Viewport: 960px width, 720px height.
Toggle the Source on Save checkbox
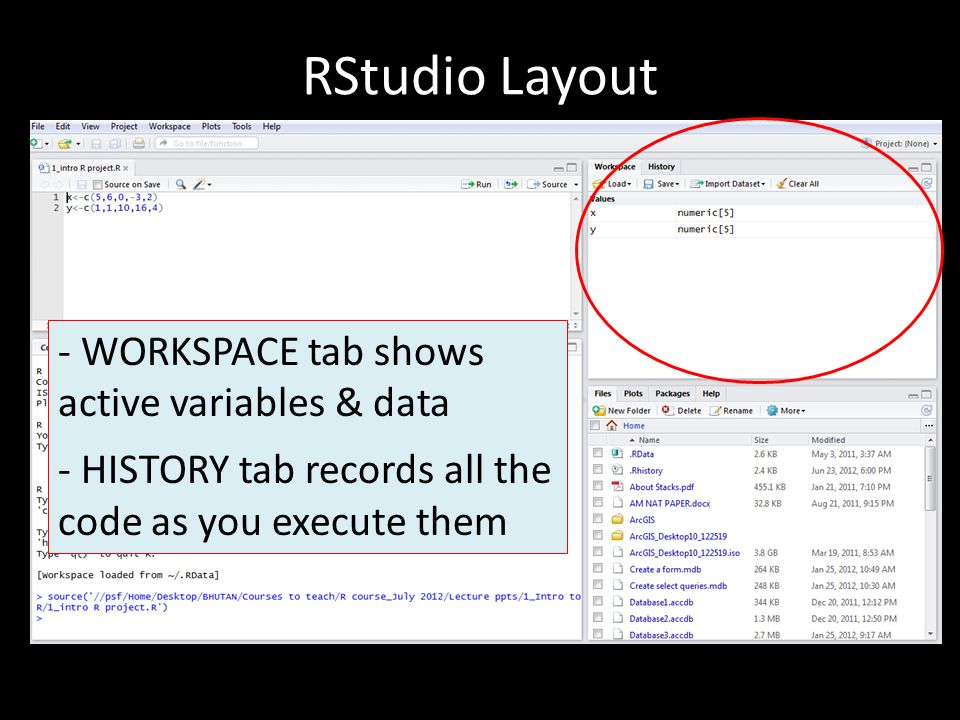[97, 184]
